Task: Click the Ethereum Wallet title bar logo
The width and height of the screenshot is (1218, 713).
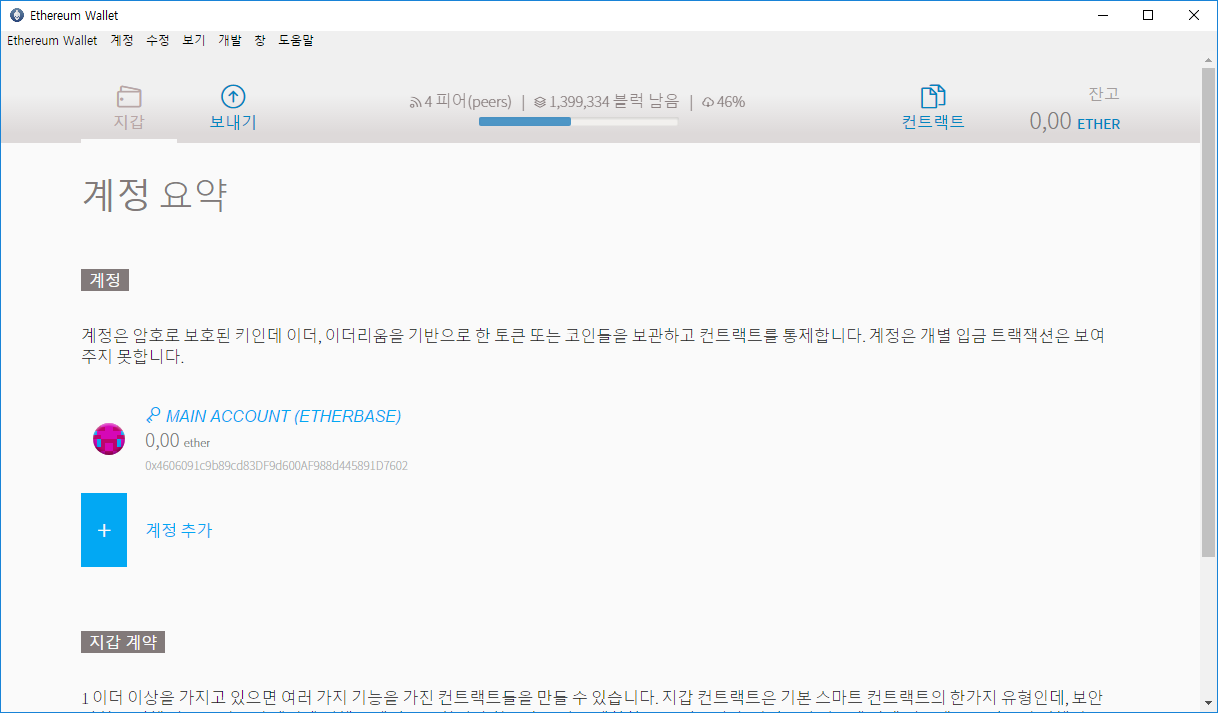Action: point(16,15)
